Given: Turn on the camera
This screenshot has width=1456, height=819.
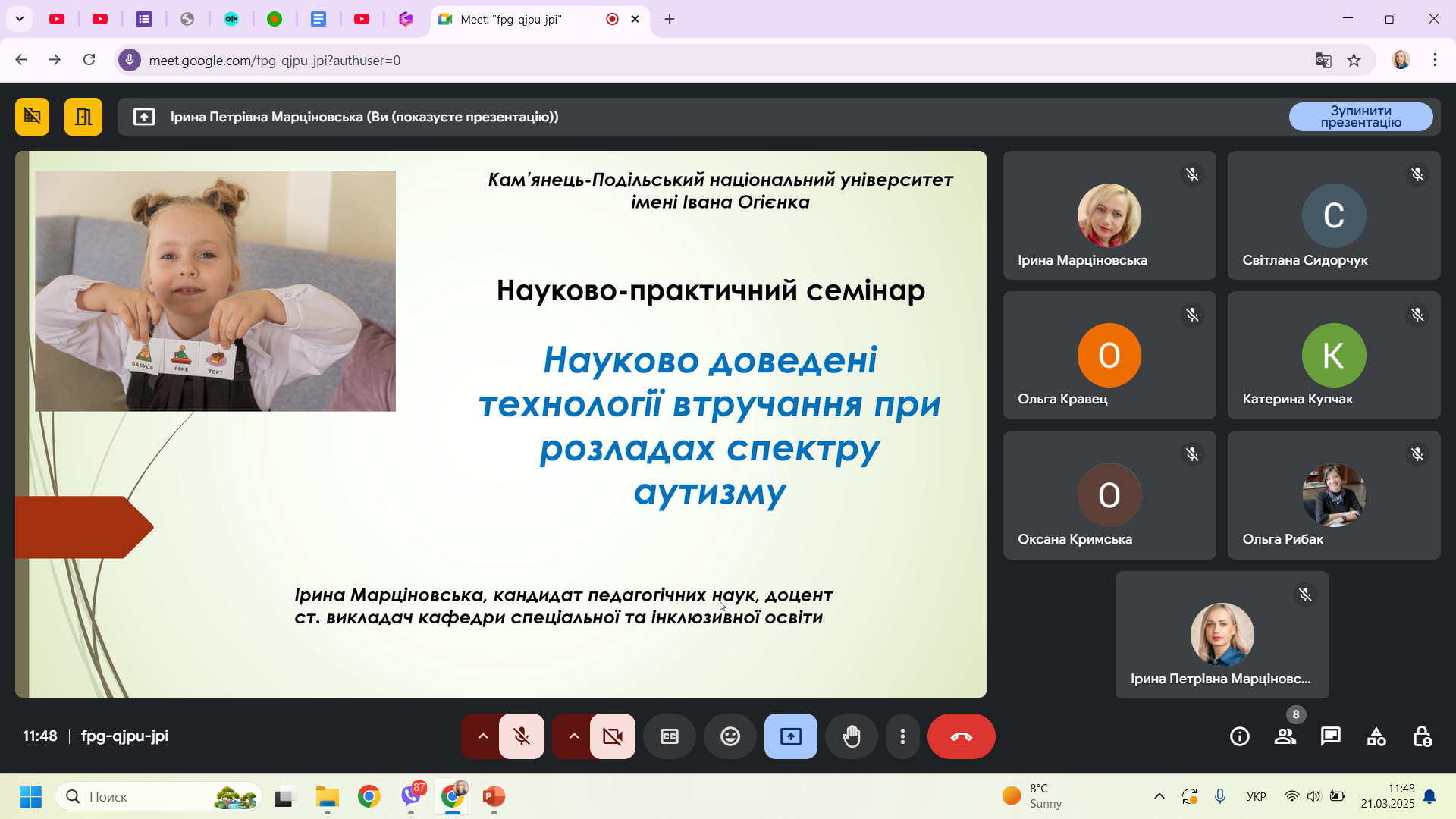Looking at the screenshot, I should [613, 736].
